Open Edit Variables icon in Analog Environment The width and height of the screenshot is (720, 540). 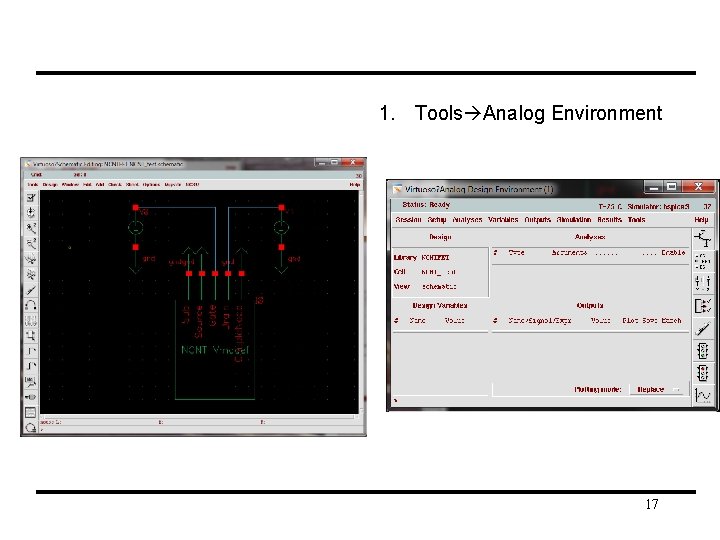click(x=703, y=283)
